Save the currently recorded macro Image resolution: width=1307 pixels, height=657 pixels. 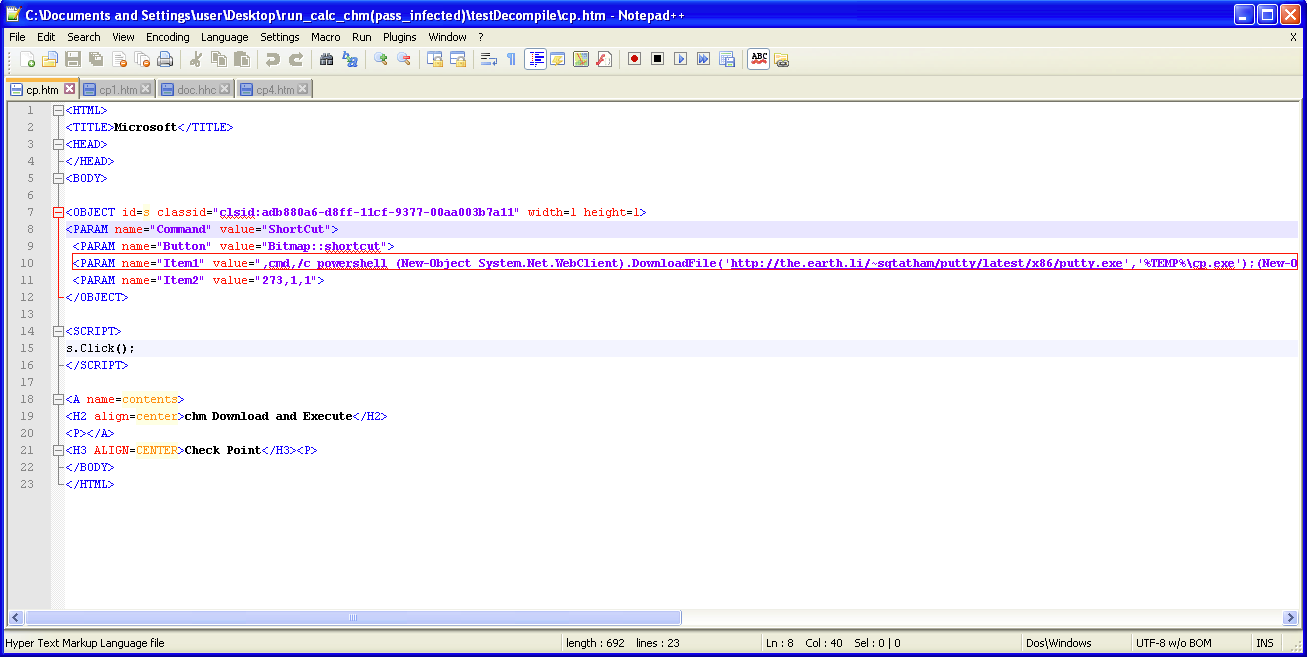coord(727,59)
